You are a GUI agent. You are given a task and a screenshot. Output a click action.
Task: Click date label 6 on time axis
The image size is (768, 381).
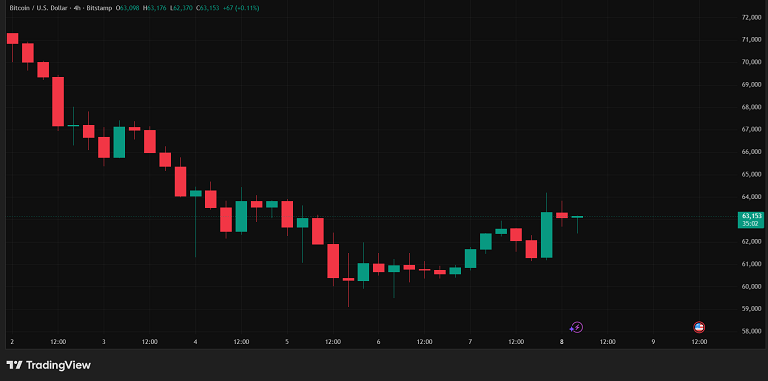[x=379, y=342]
